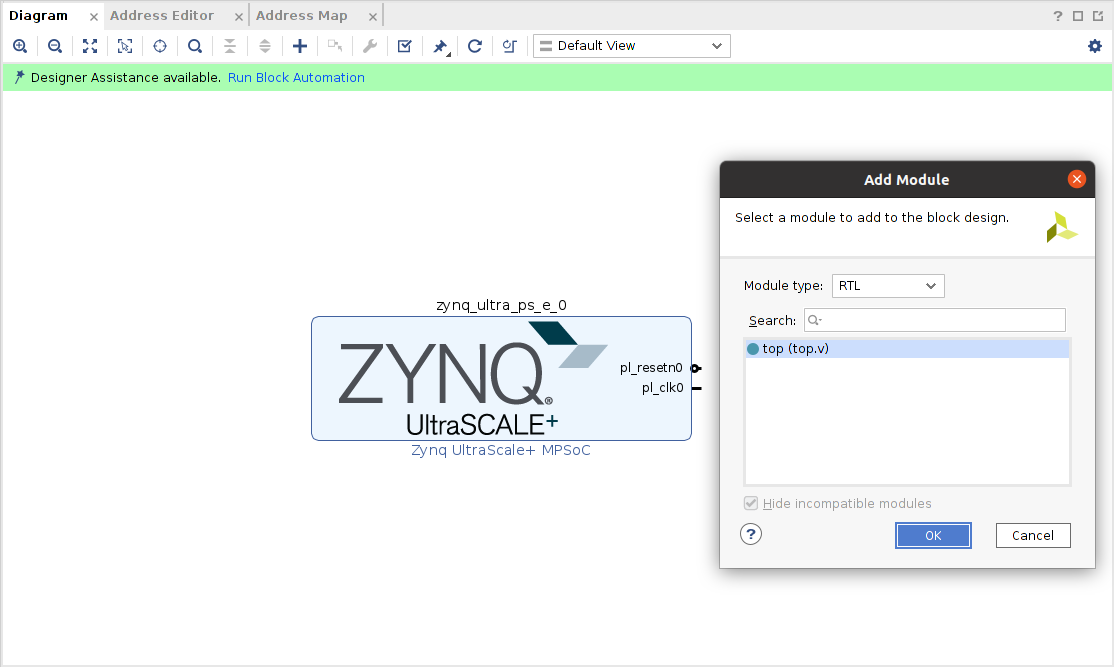
Task: Click the Zoom In toolbar icon
Action: [x=20, y=46]
